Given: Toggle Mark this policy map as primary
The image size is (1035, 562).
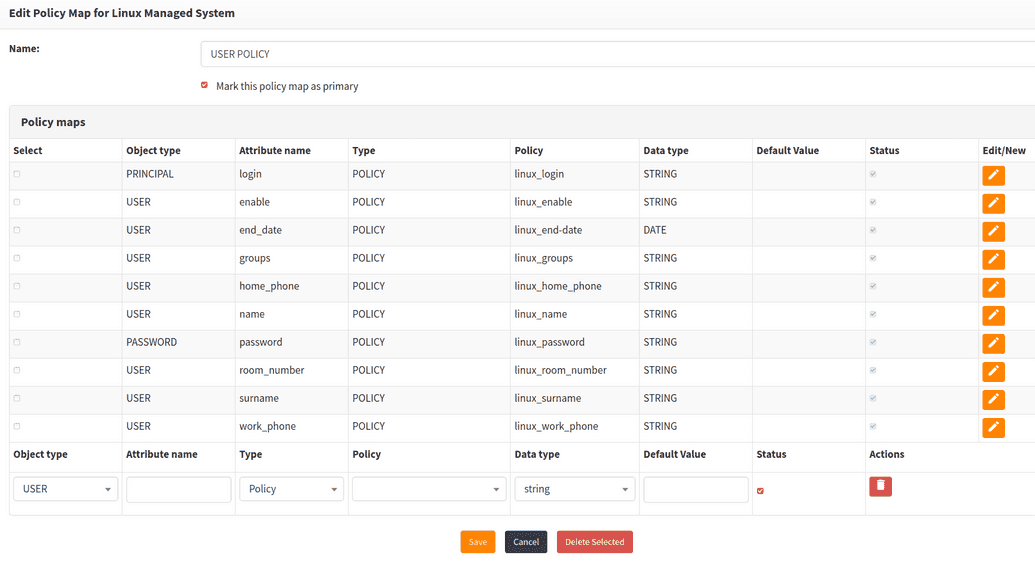Looking at the screenshot, I should pyautogui.click(x=205, y=86).
